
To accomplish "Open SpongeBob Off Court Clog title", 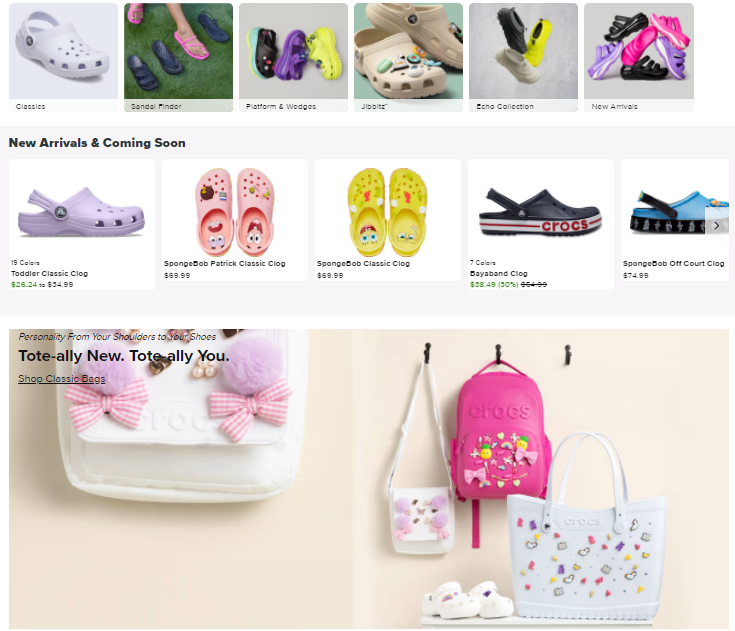I will click(x=674, y=263).
